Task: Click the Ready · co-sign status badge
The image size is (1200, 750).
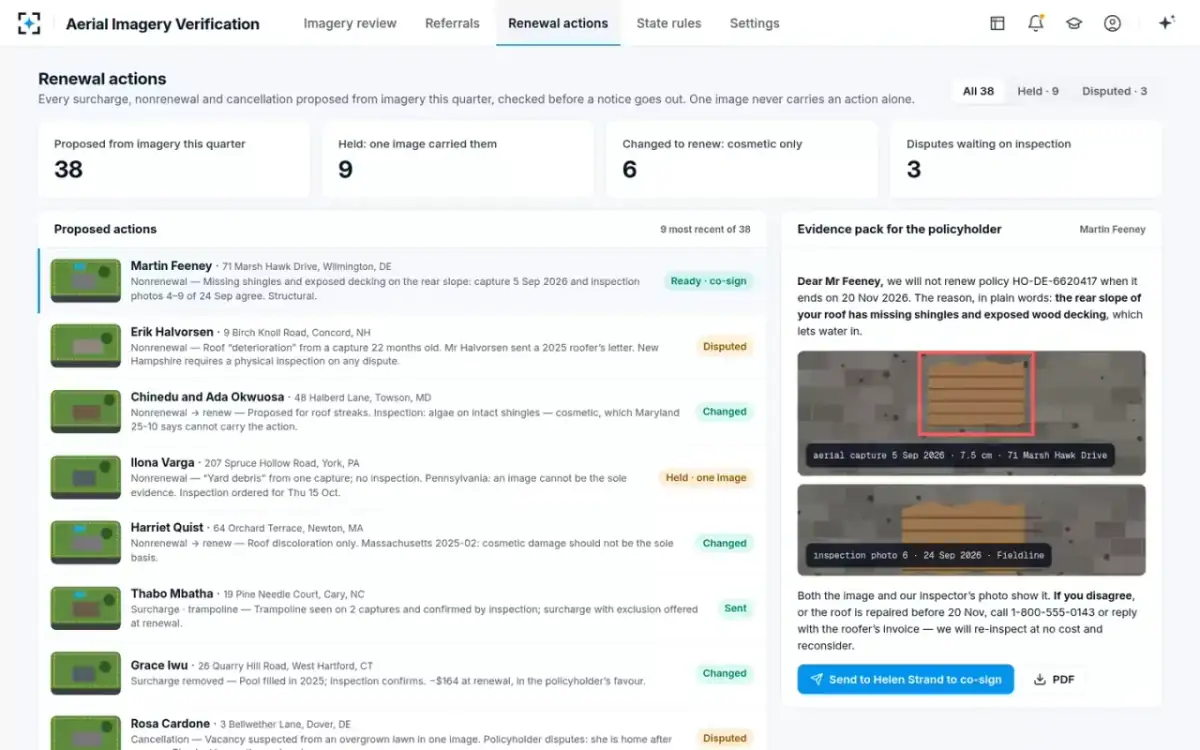Action: coord(708,281)
